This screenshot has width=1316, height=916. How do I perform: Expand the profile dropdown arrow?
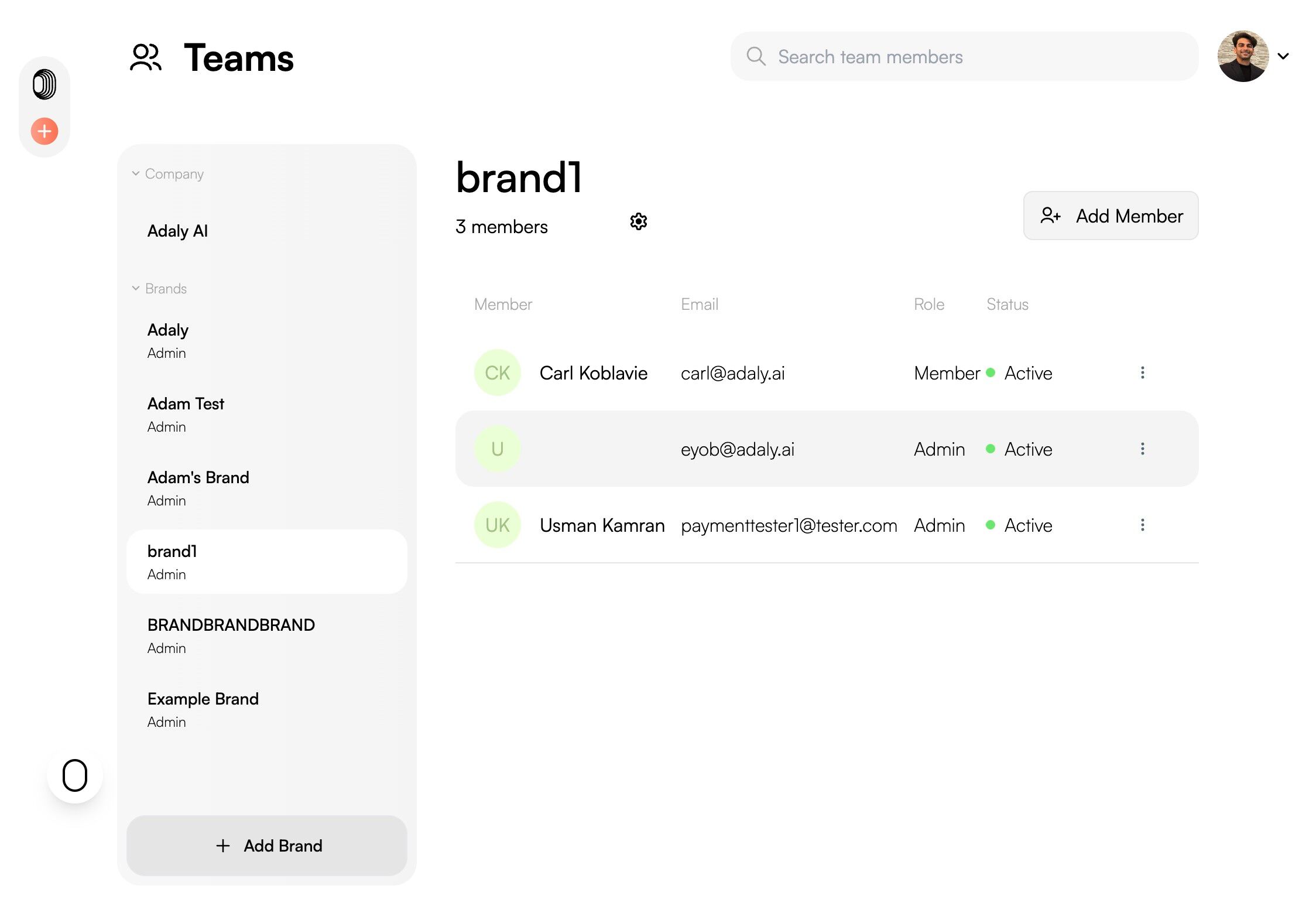tap(1283, 56)
